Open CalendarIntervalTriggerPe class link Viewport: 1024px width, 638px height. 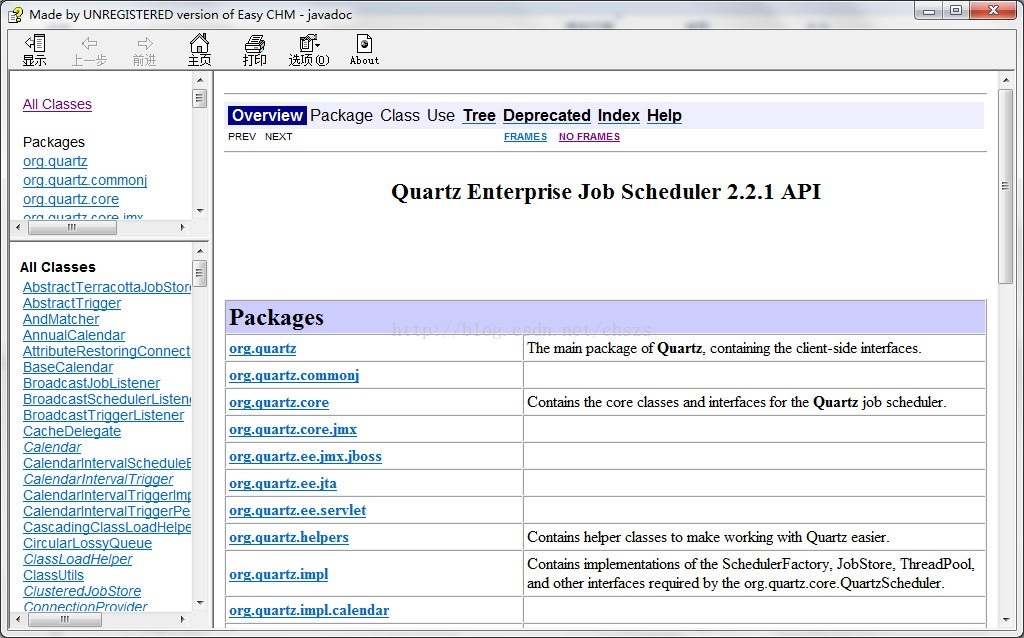click(106, 511)
